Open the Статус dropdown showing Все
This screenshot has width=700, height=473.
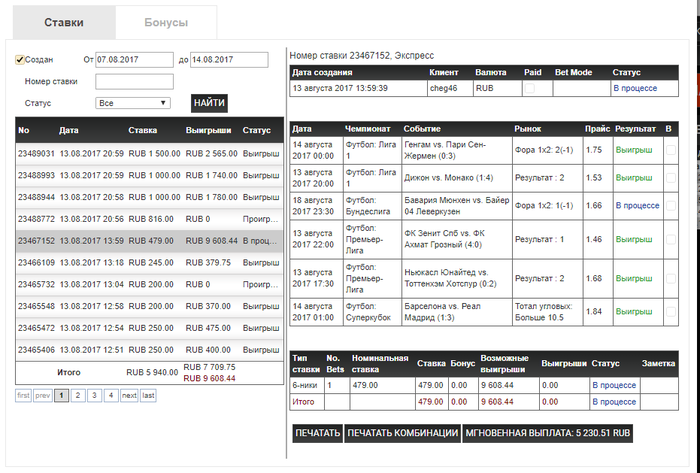[133, 103]
